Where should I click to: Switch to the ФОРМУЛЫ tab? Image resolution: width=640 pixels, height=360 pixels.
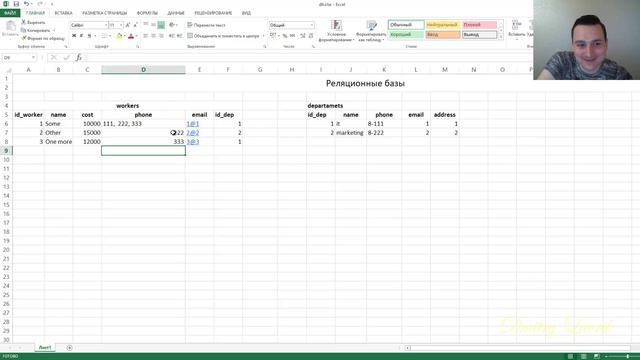(147, 13)
